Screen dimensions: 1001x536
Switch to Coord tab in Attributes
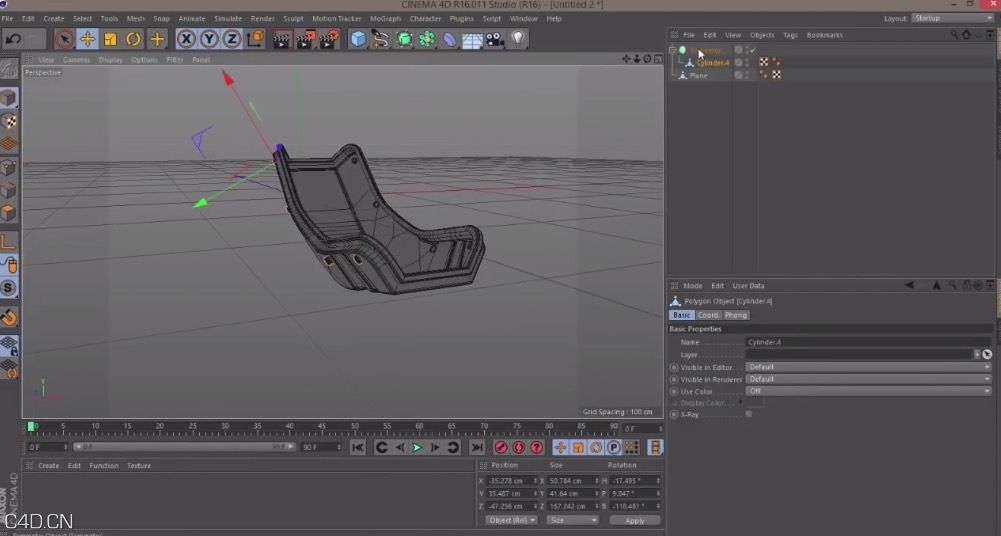(708, 315)
